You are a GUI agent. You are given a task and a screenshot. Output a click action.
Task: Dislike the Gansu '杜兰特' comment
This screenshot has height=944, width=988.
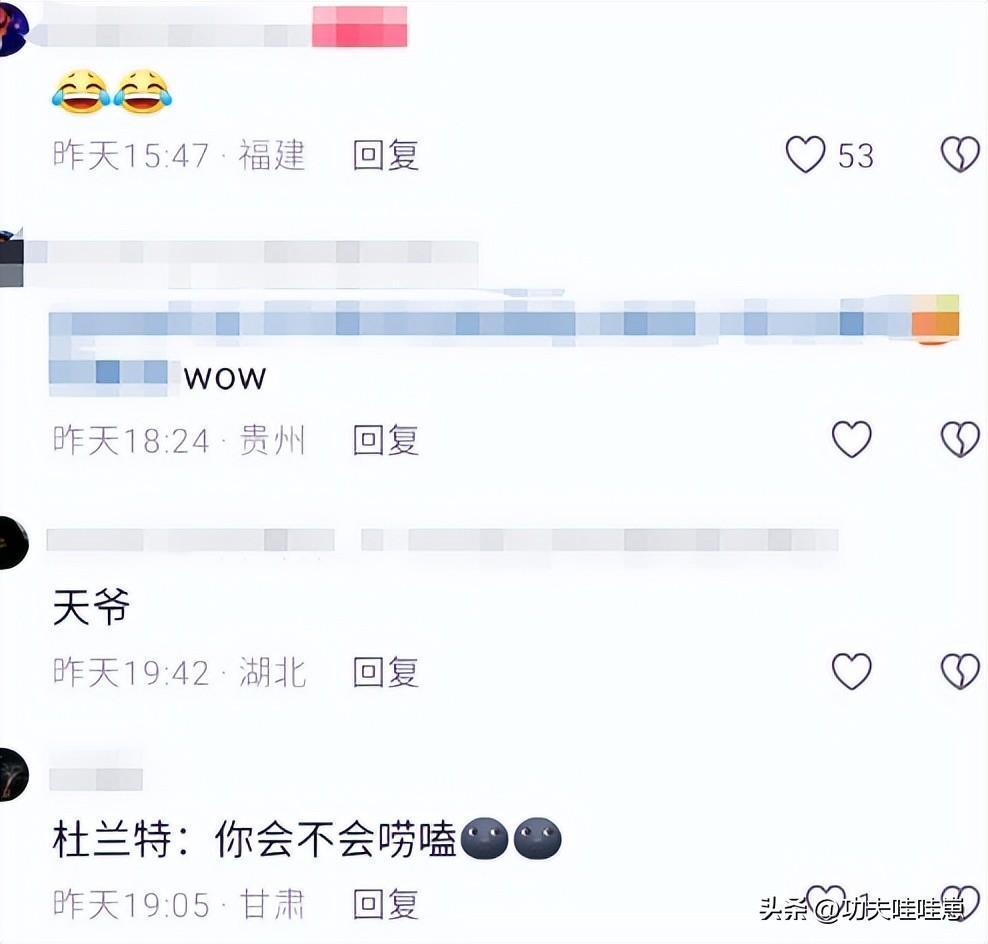960,902
